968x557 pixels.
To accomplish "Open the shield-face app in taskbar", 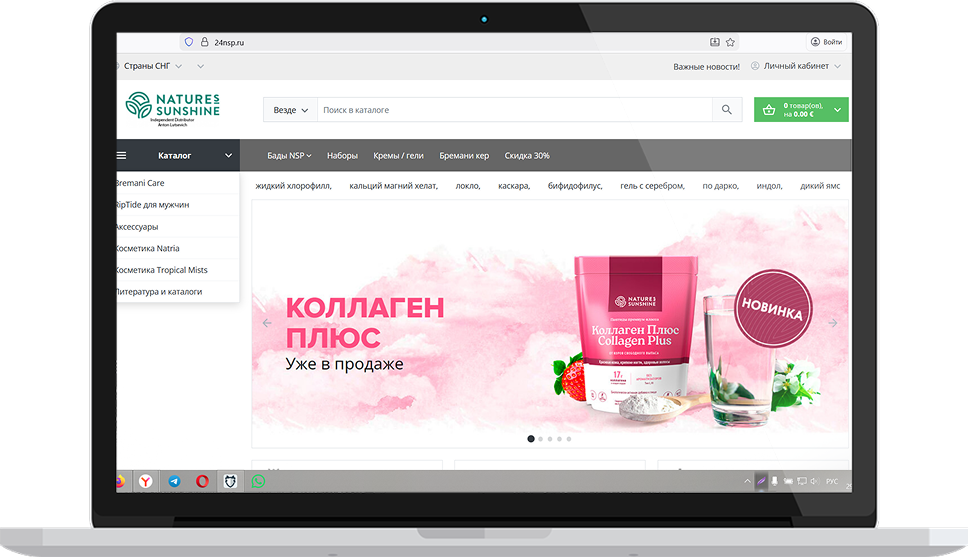I will click(x=230, y=482).
